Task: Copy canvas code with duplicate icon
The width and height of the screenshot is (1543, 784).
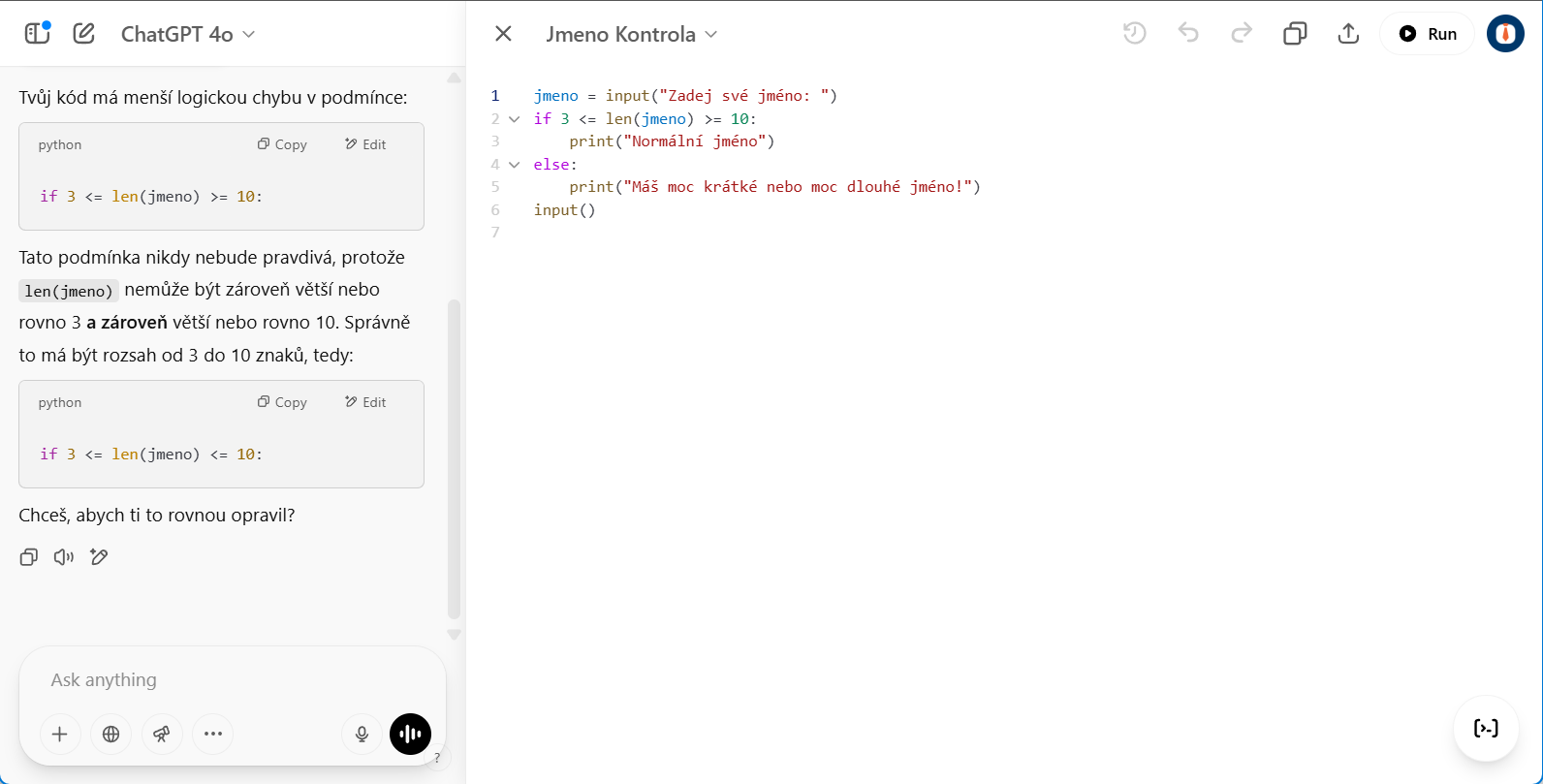Action: (1295, 34)
